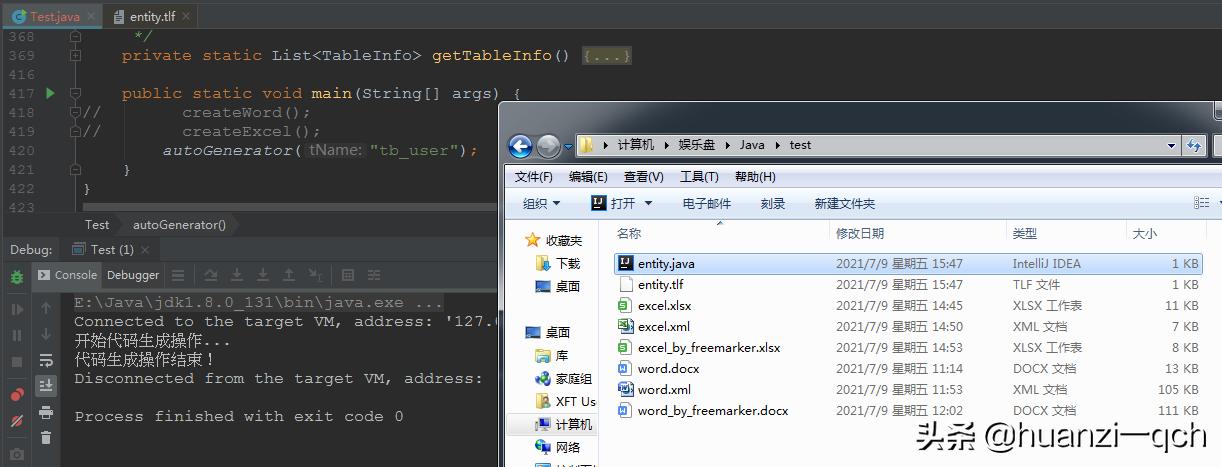Screen dimensions: 1222x467
Task: Expand the folded getTableInfo method
Action: (607, 56)
